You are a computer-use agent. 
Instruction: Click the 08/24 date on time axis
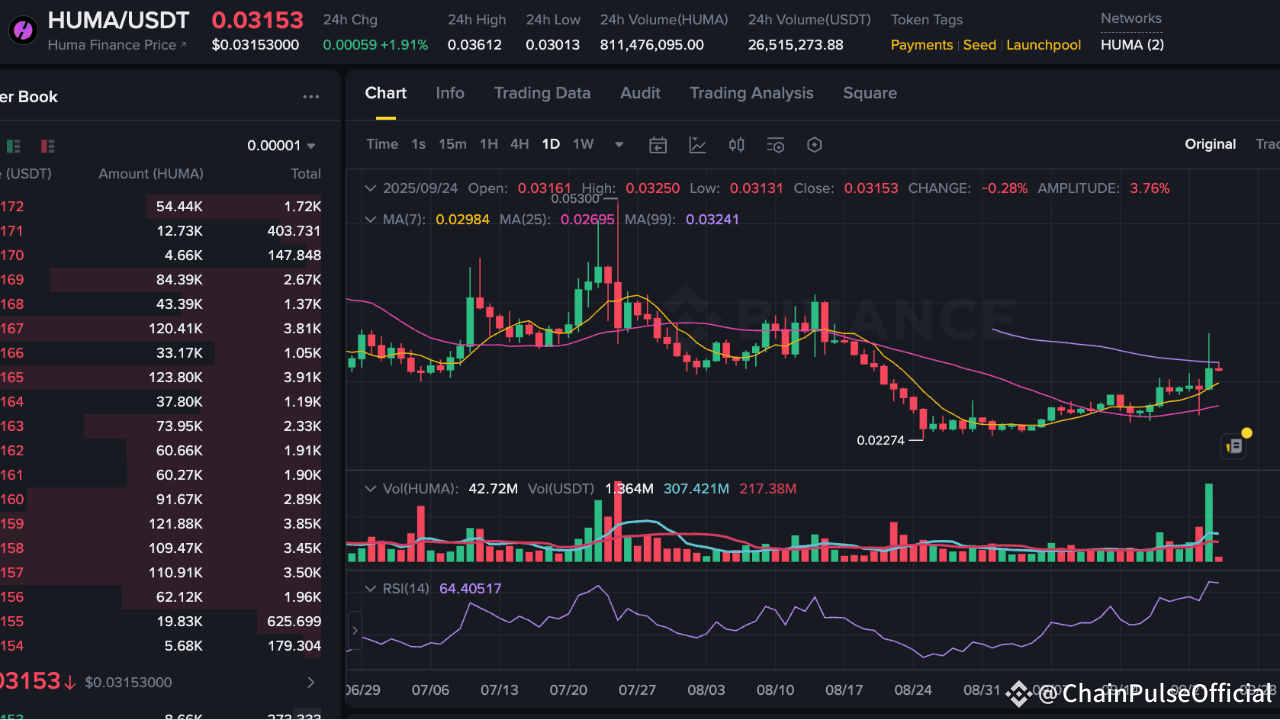(913, 690)
